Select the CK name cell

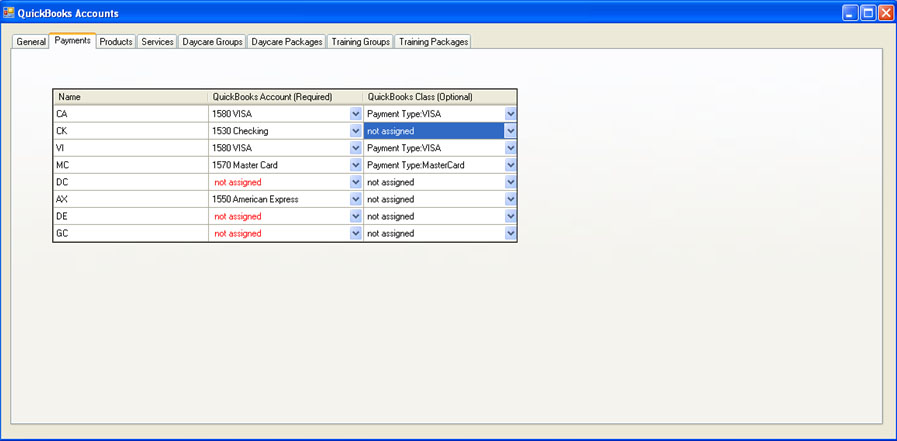pyautogui.click(x=131, y=131)
